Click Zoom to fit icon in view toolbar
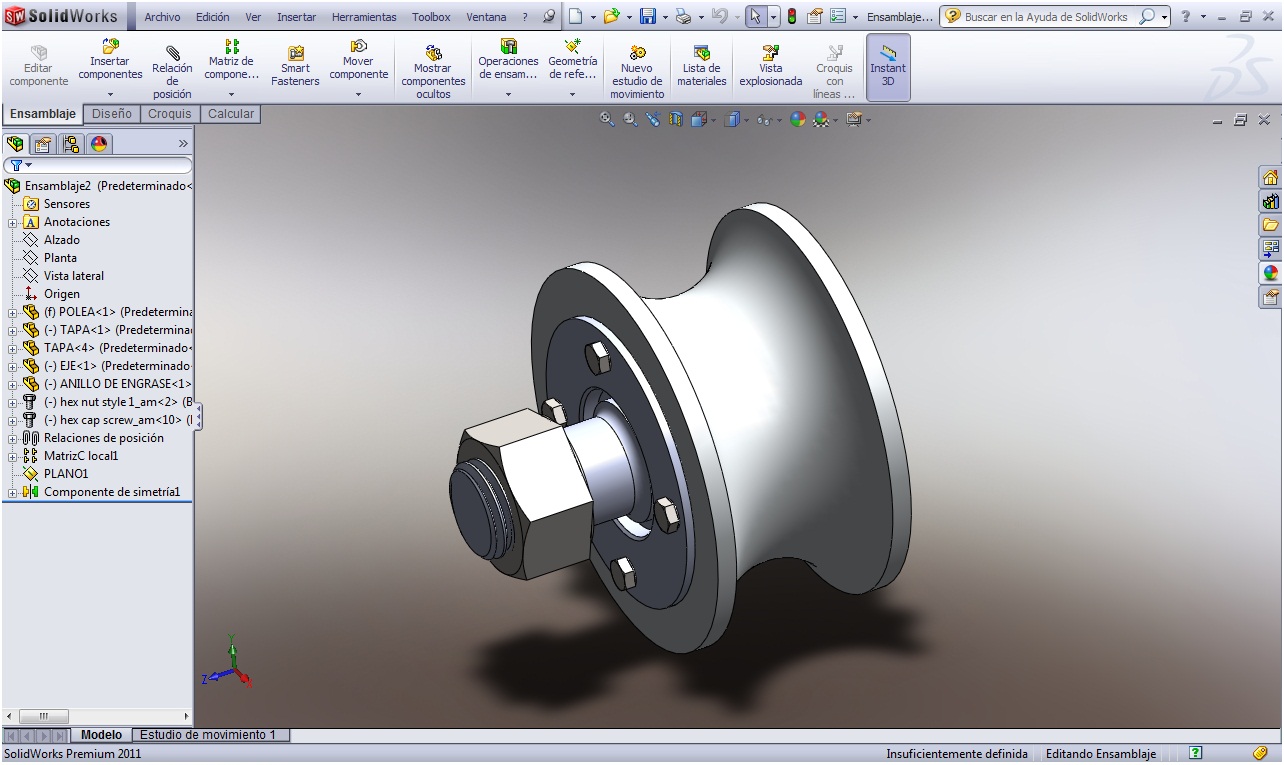 point(606,119)
